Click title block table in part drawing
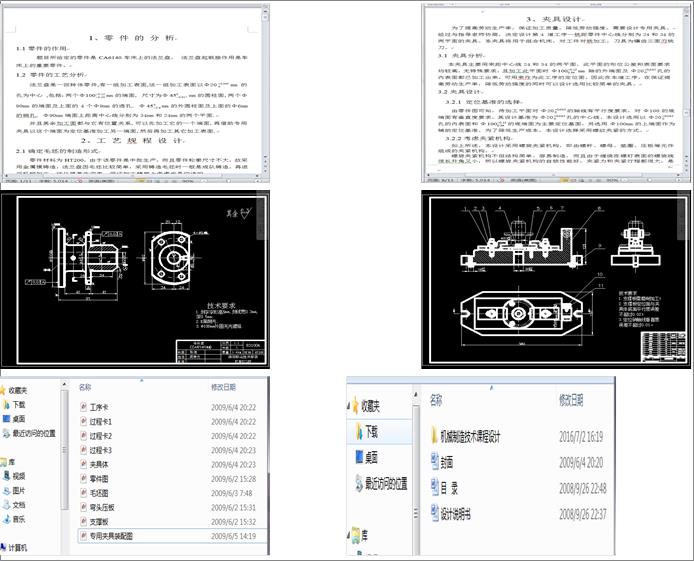Image resolution: width=694 pixels, height=561 pixels. (220, 351)
